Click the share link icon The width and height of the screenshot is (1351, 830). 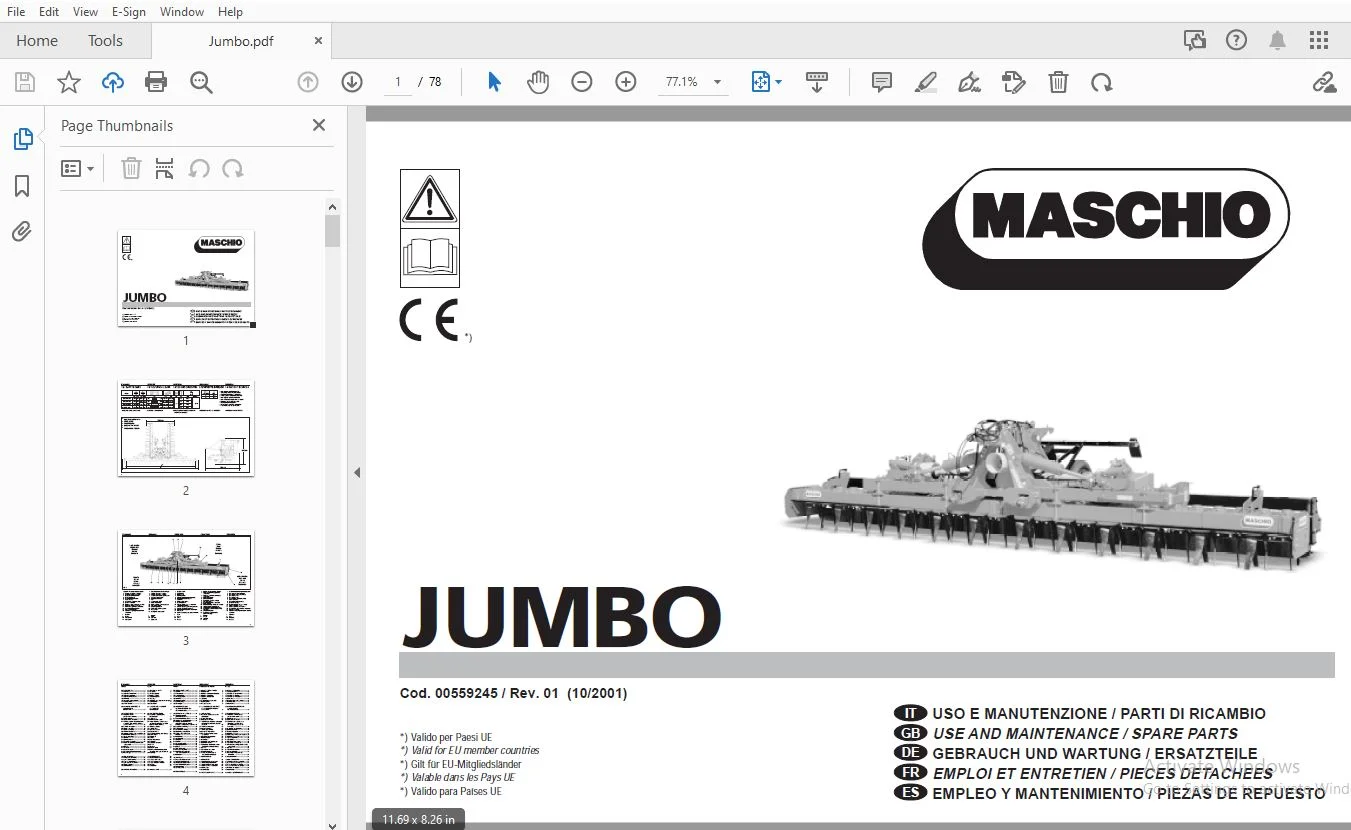click(1325, 82)
